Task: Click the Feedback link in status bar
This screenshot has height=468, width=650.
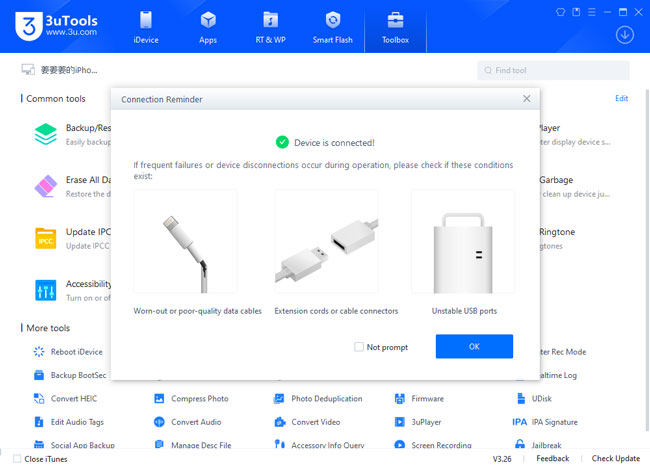Action: (552, 458)
